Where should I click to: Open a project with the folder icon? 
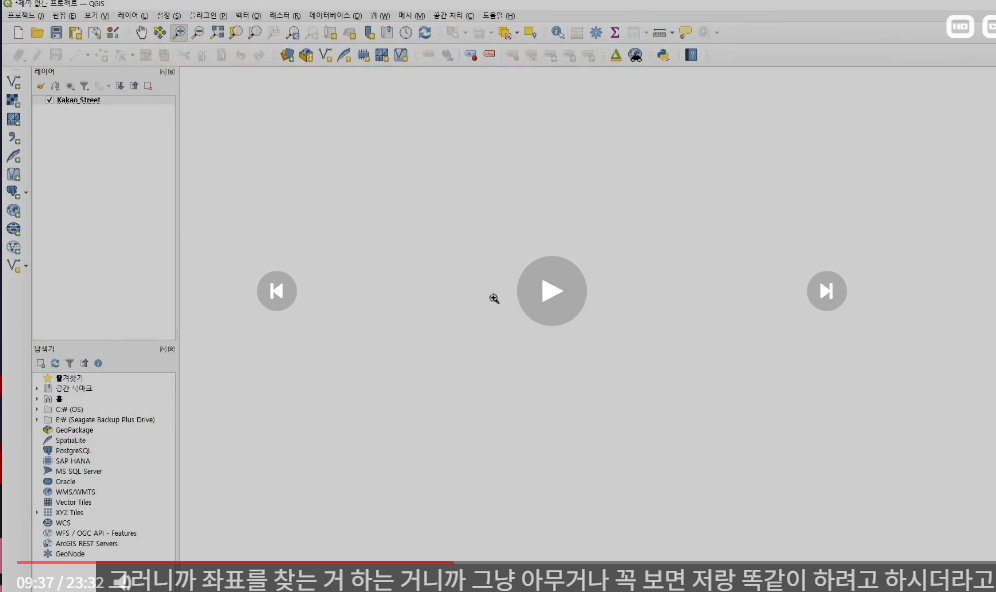(x=37, y=32)
